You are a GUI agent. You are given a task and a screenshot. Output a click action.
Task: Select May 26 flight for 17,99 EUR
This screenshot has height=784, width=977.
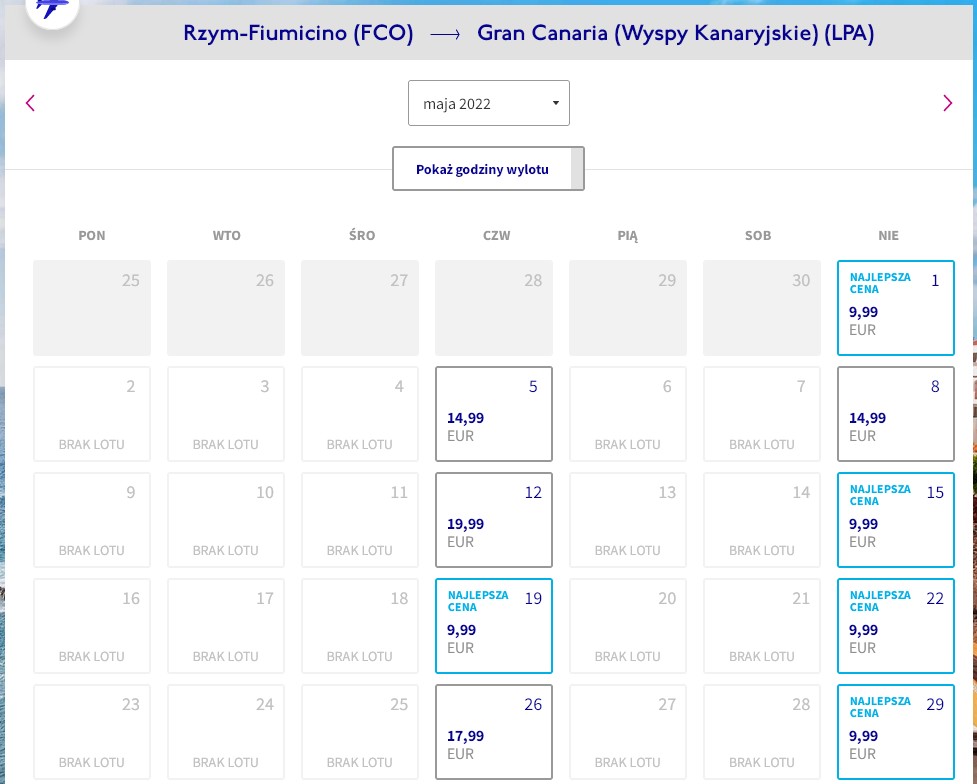(493, 732)
